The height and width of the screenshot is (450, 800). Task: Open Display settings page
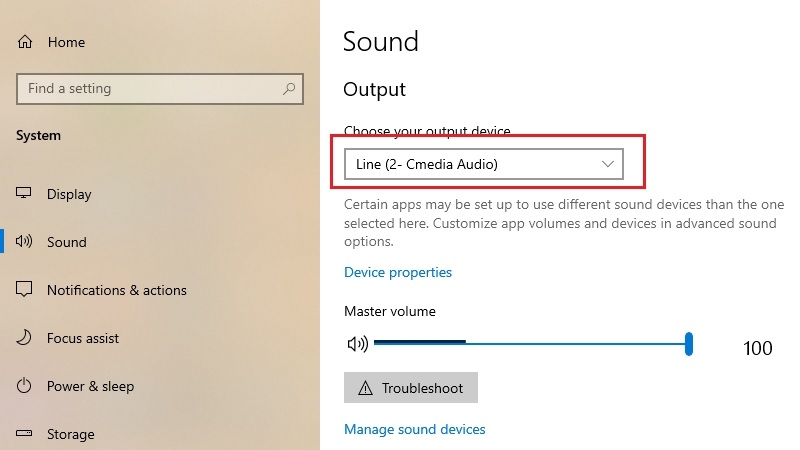click(69, 194)
